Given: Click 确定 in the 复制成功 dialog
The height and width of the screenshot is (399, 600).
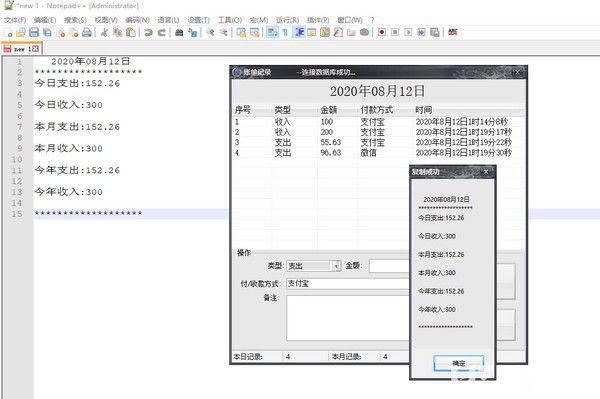Looking at the screenshot, I should [458, 363].
